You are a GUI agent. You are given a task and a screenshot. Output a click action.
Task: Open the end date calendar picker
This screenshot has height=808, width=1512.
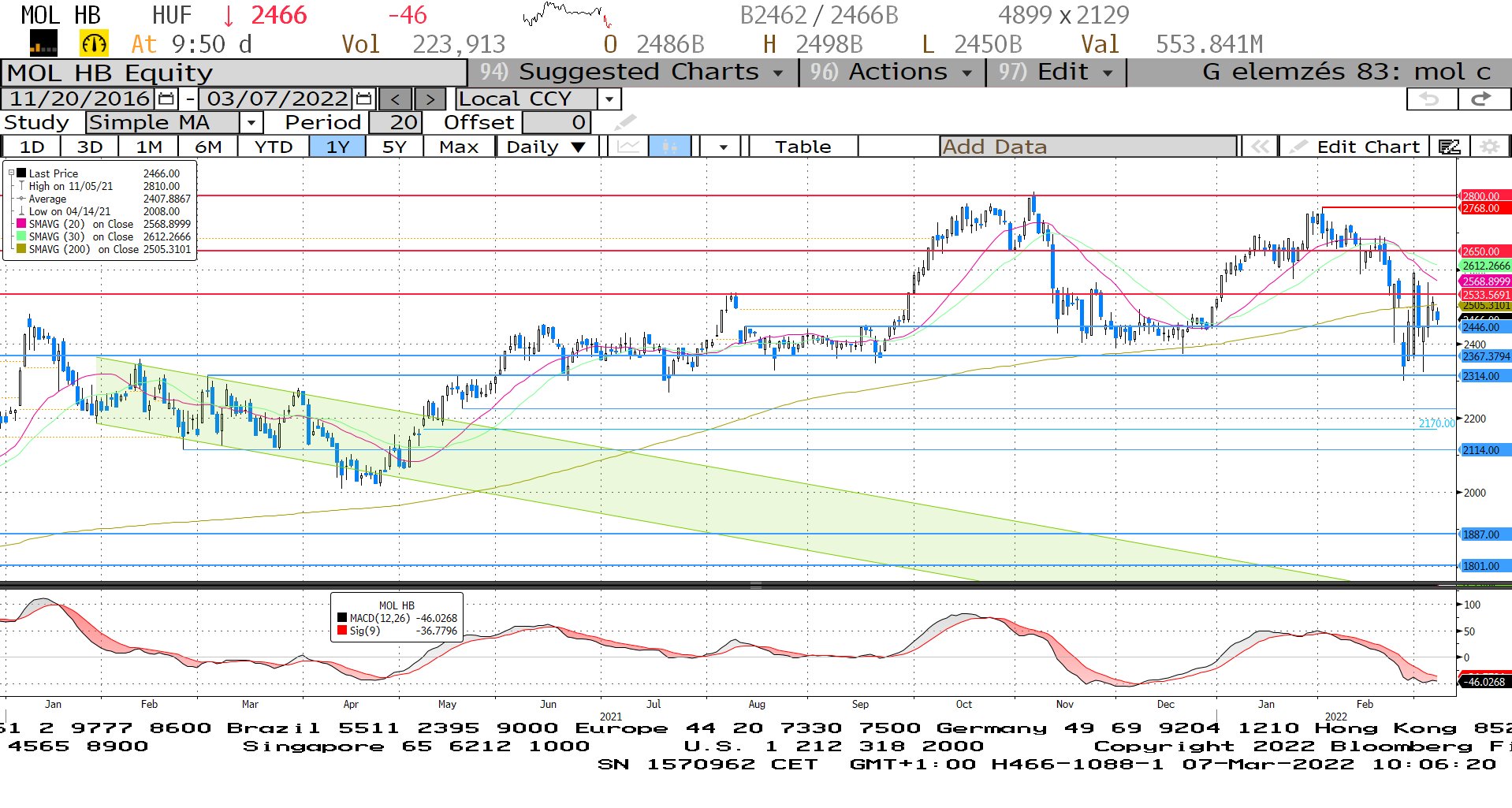(x=363, y=99)
